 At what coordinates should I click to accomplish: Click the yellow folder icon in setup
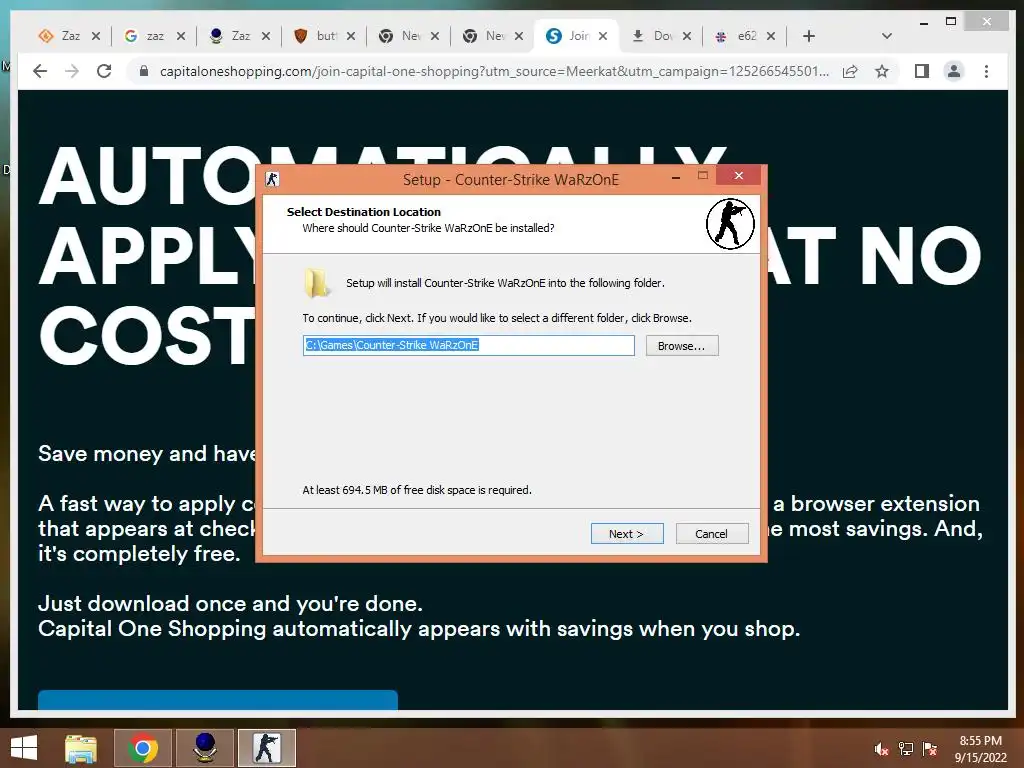pos(317,283)
